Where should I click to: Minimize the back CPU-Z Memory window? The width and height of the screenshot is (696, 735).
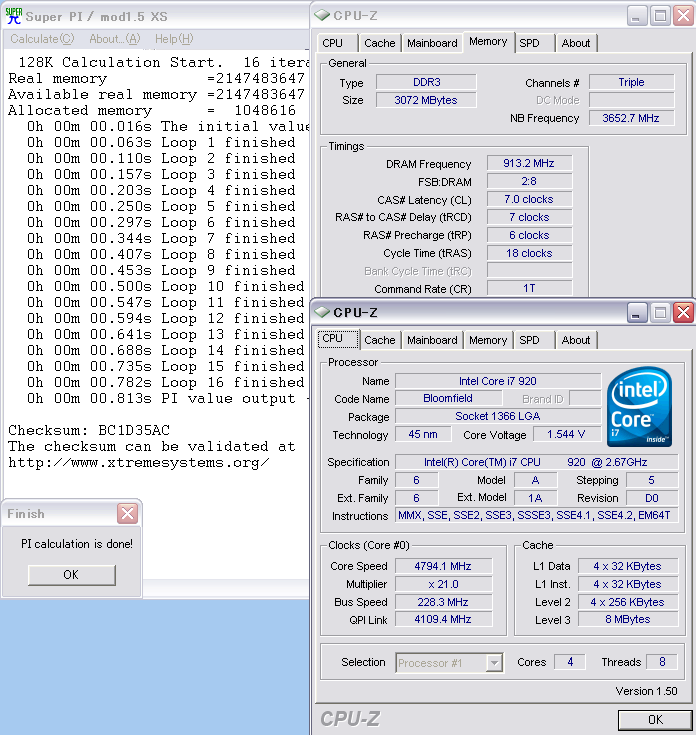coord(636,16)
